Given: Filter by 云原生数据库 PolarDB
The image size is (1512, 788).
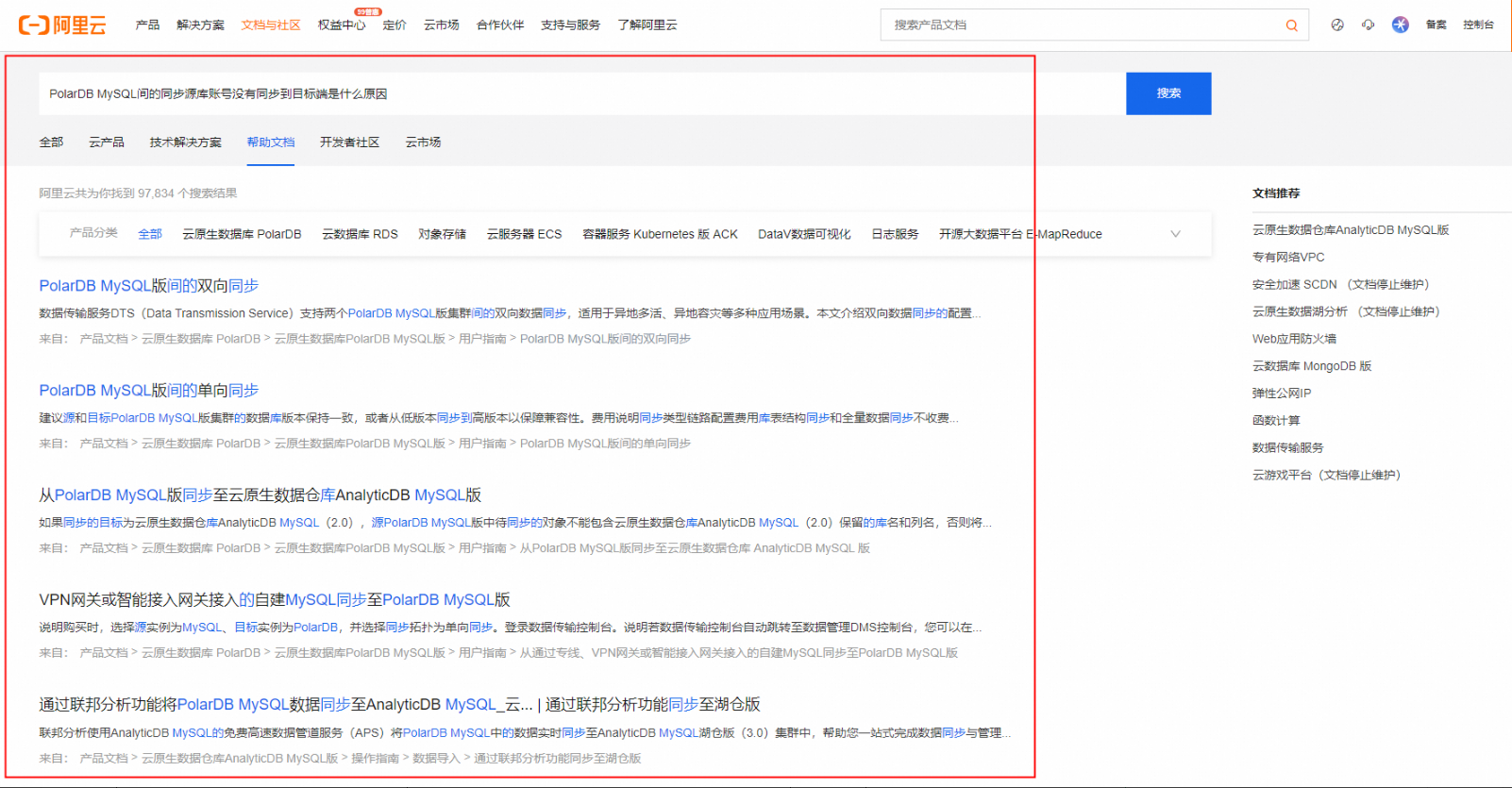Looking at the screenshot, I should (242, 234).
